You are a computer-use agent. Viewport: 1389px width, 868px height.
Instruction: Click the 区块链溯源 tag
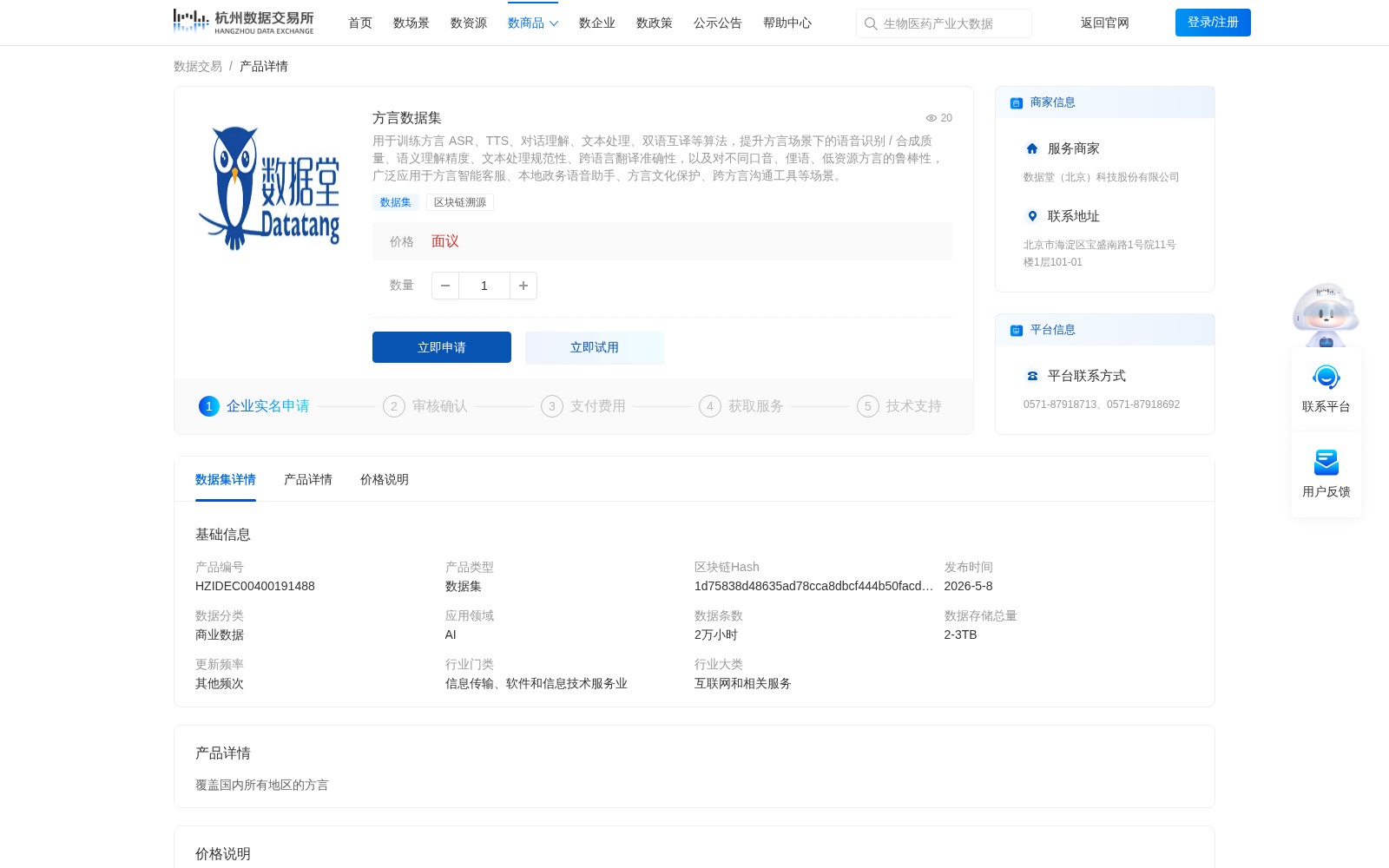(460, 202)
